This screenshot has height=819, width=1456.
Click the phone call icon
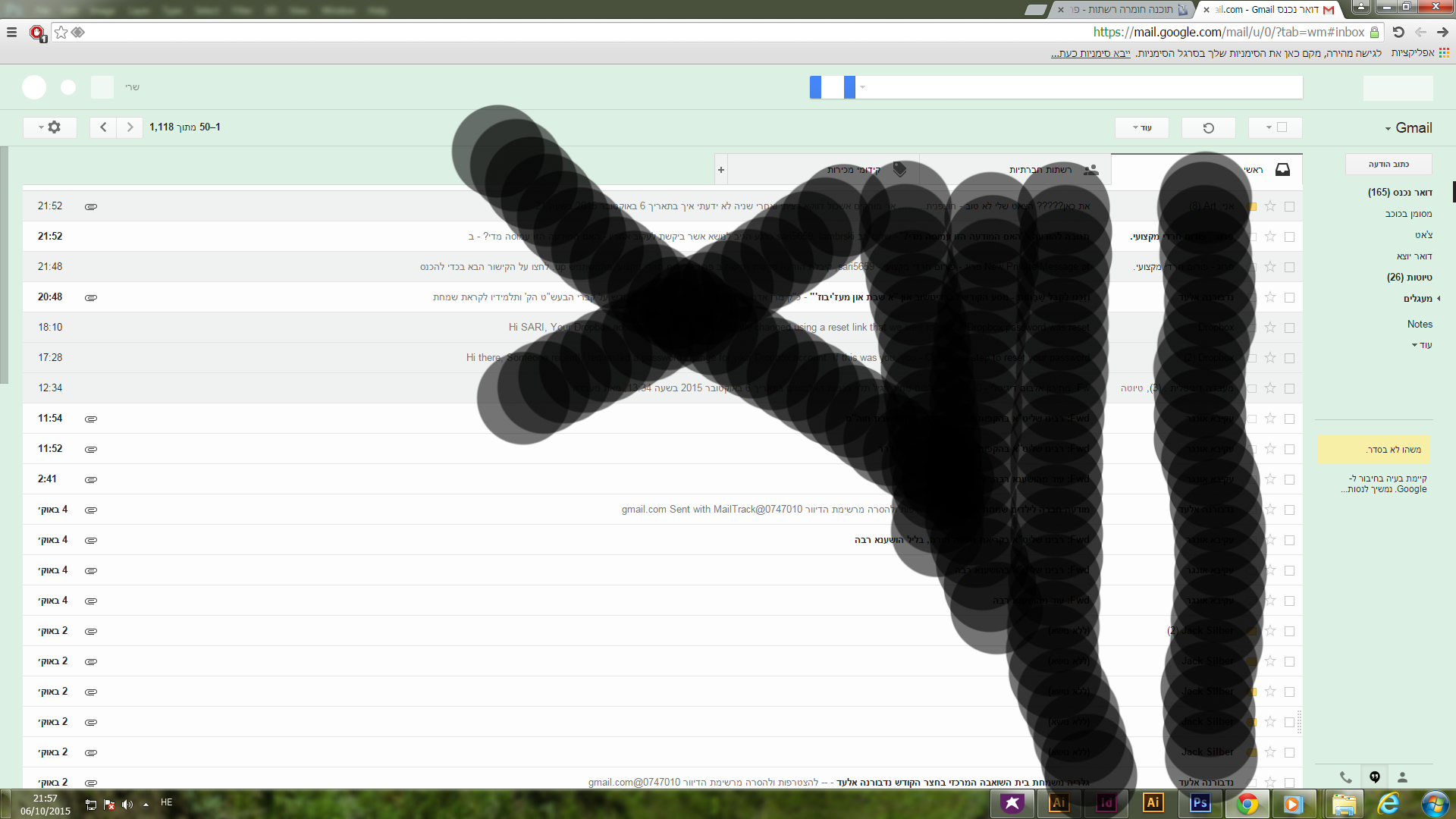[x=1345, y=777]
